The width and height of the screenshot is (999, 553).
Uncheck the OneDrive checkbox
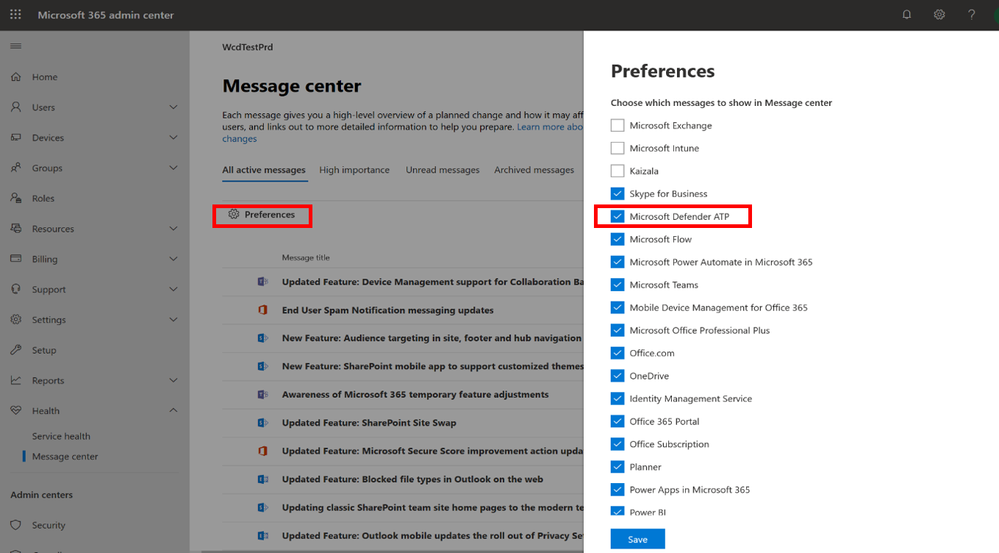[x=617, y=376]
